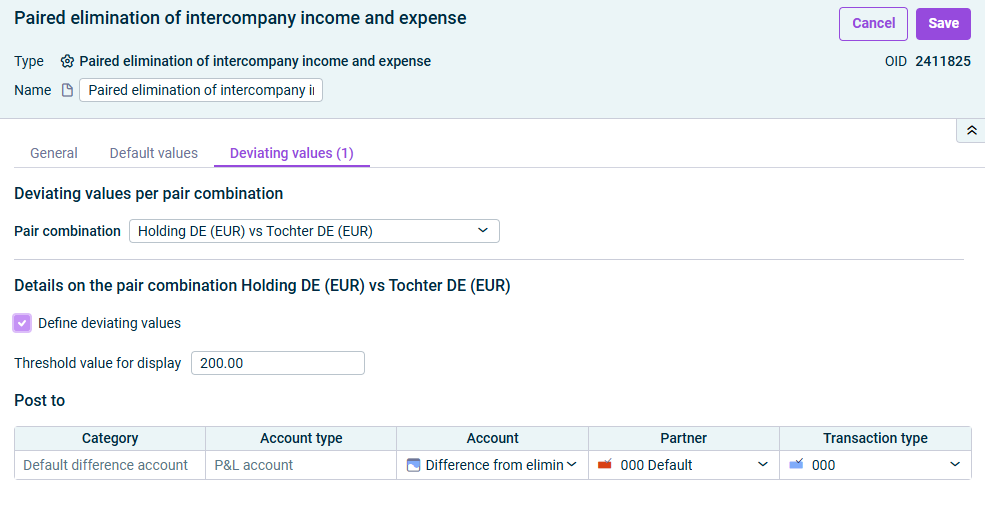Switch to the General tab

tap(54, 153)
